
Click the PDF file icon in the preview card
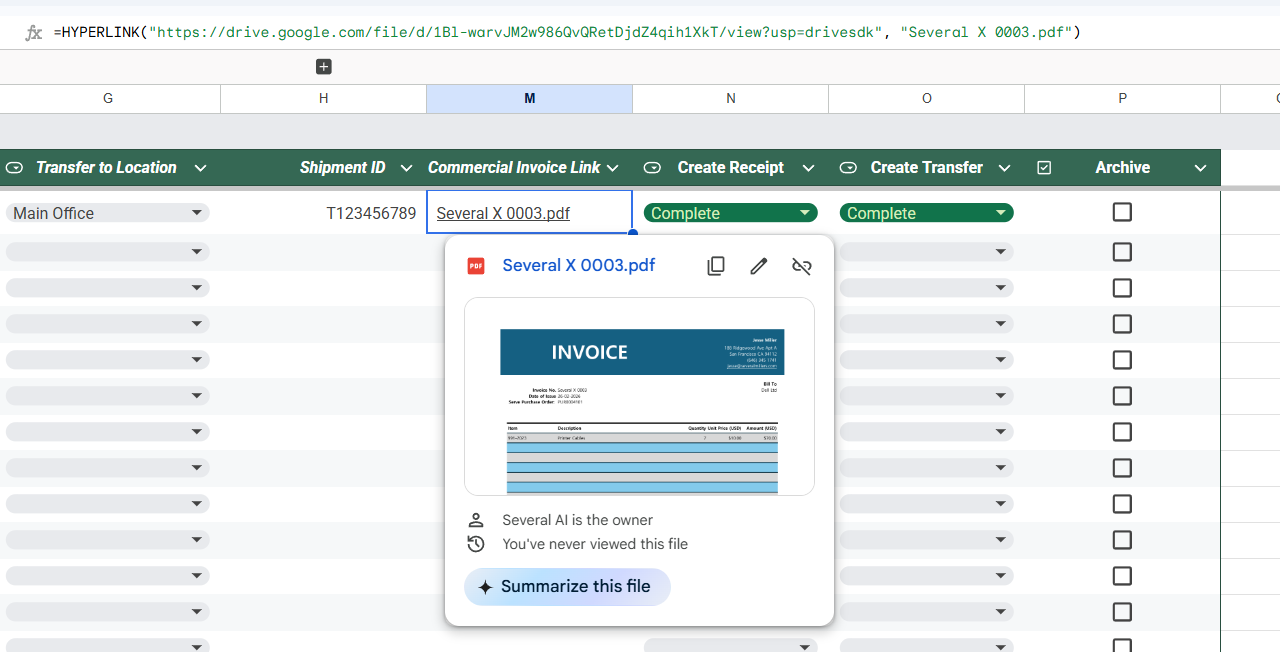(476, 266)
